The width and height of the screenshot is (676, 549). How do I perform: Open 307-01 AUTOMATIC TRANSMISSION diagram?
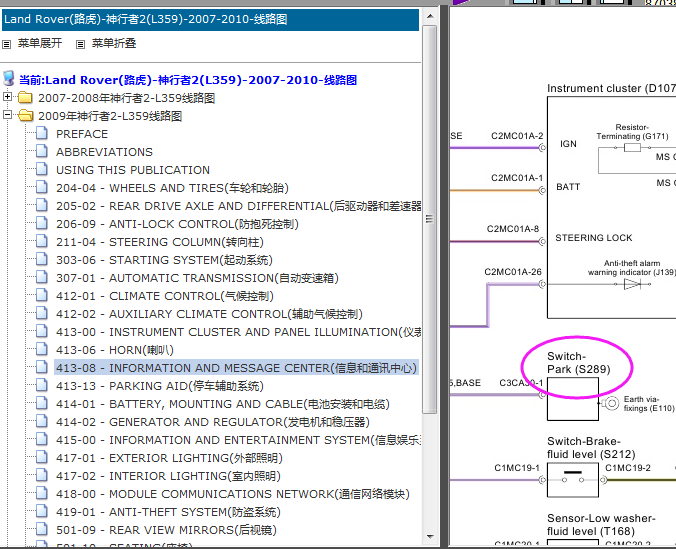click(197, 278)
